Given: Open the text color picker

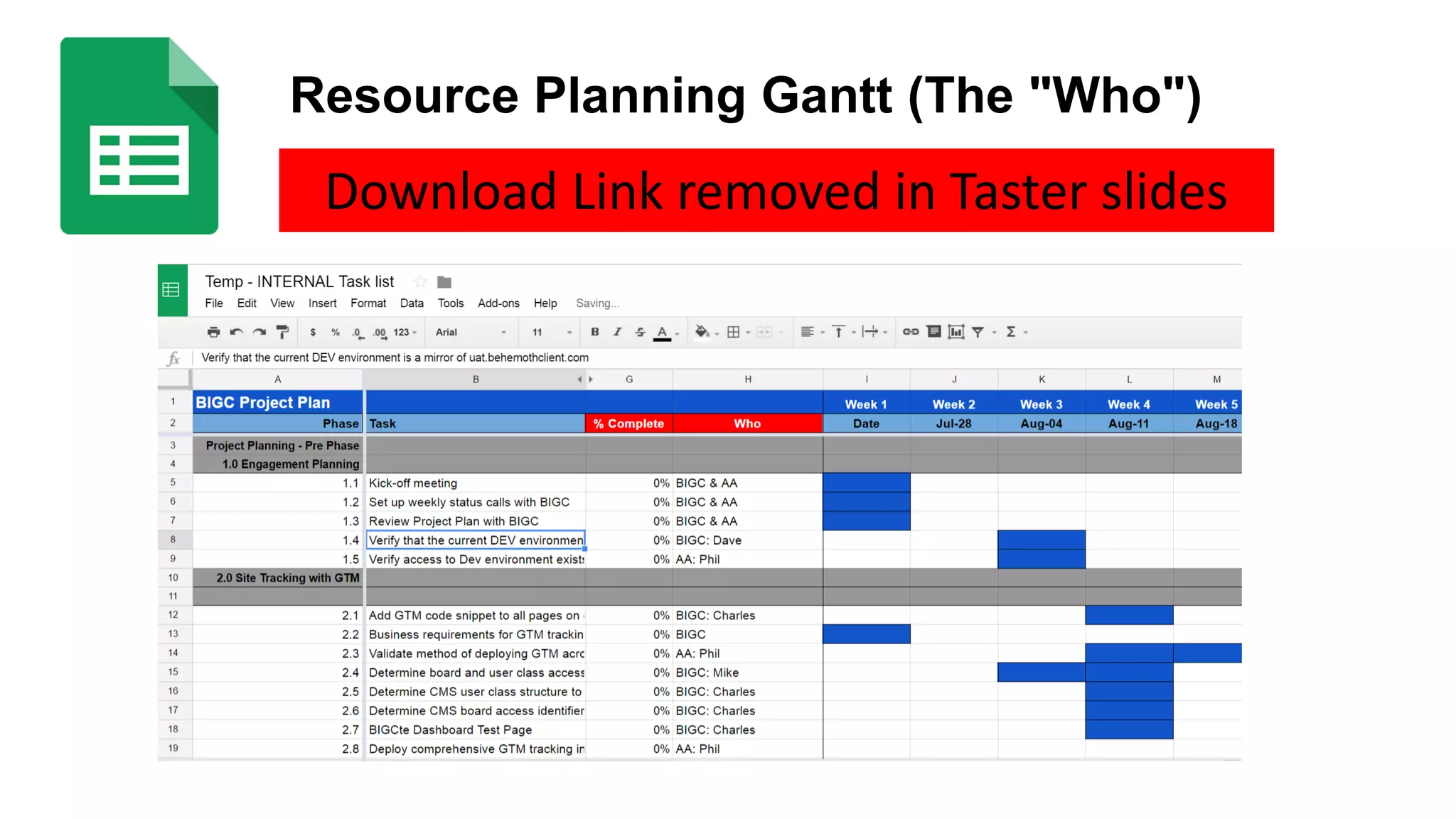Looking at the screenshot, I should [x=666, y=333].
